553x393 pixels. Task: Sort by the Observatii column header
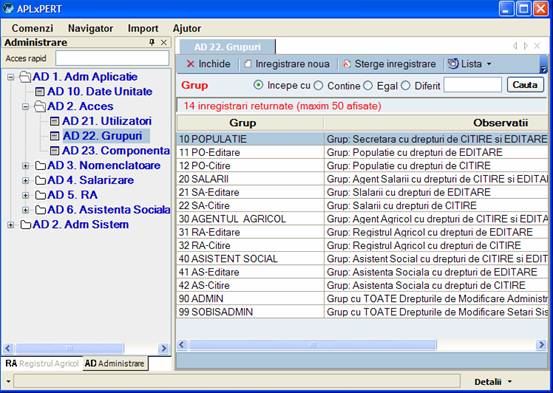tap(436, 123)
